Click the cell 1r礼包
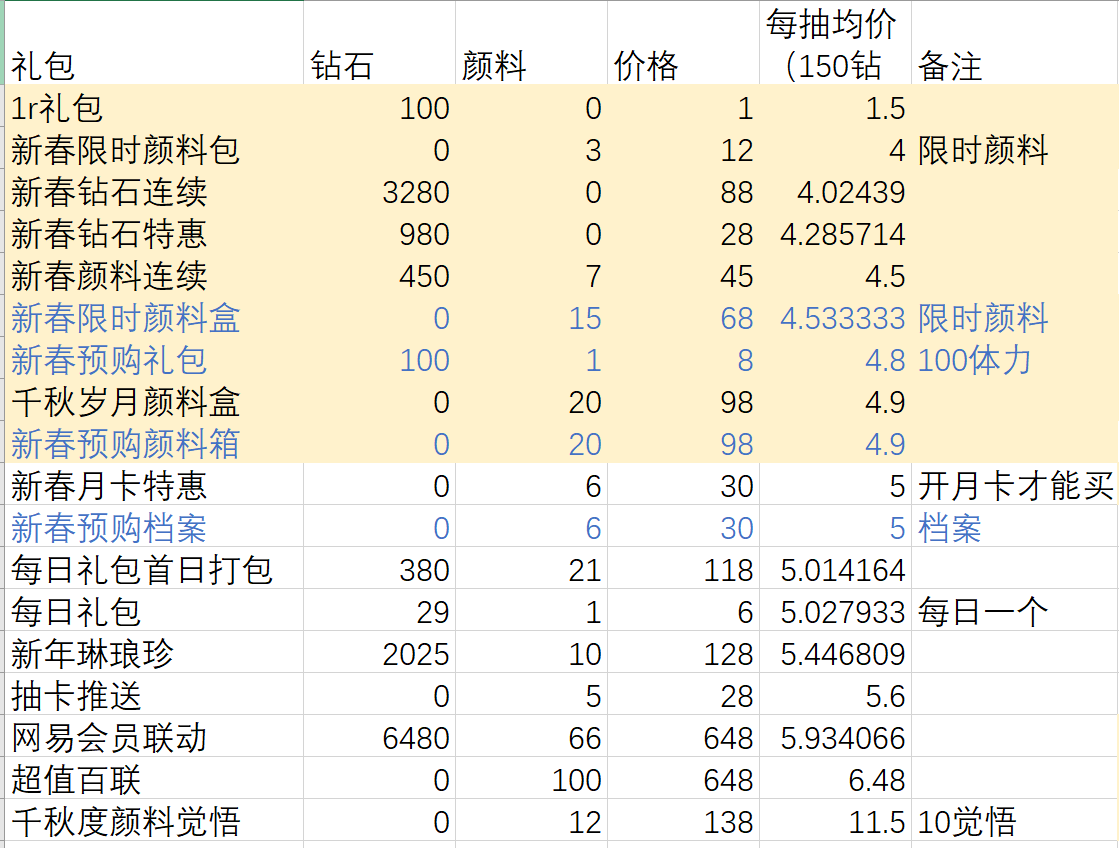The image size is (1119, 848). coord(153,106)
